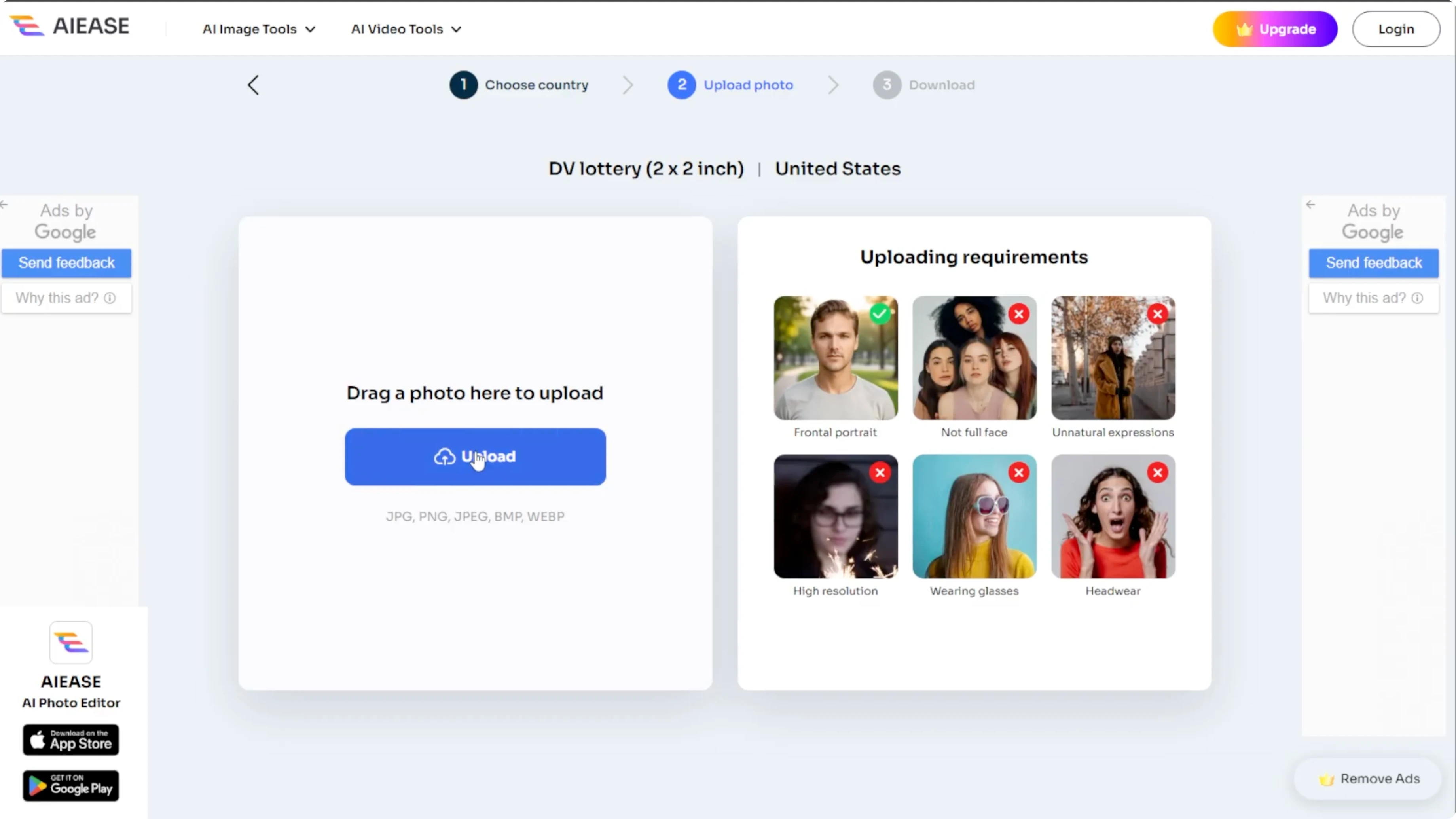Click the info icon beside right Why this ad?
The height and width of the screenshot is (819, 1456).
[1417, 298]
